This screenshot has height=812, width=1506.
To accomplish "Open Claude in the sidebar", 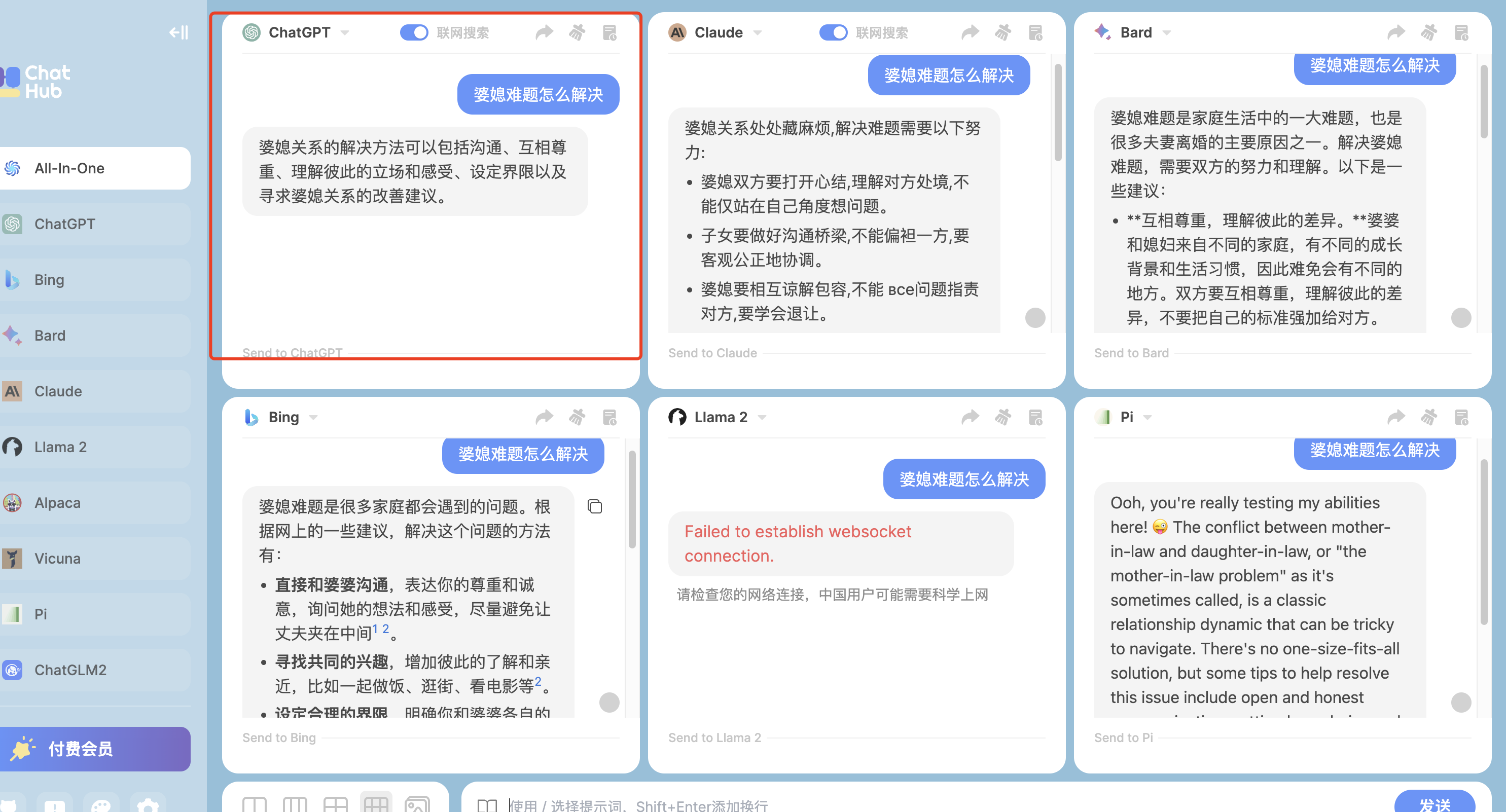I will 95,391.
